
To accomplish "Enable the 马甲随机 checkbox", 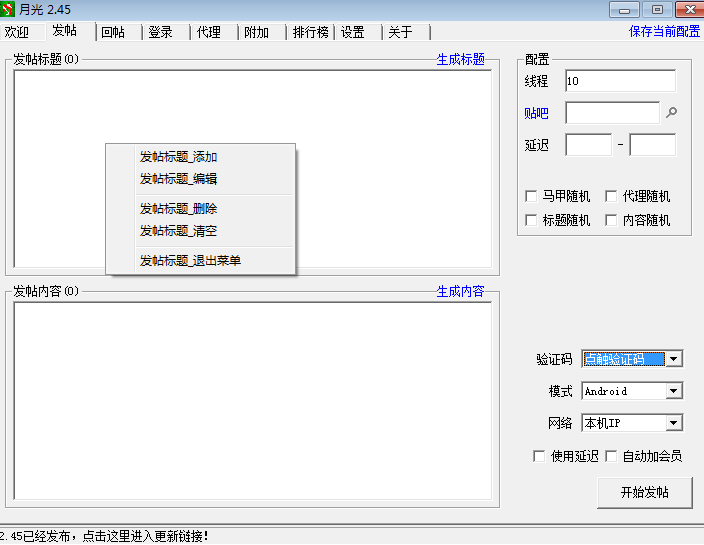I will tap(532, 196).
